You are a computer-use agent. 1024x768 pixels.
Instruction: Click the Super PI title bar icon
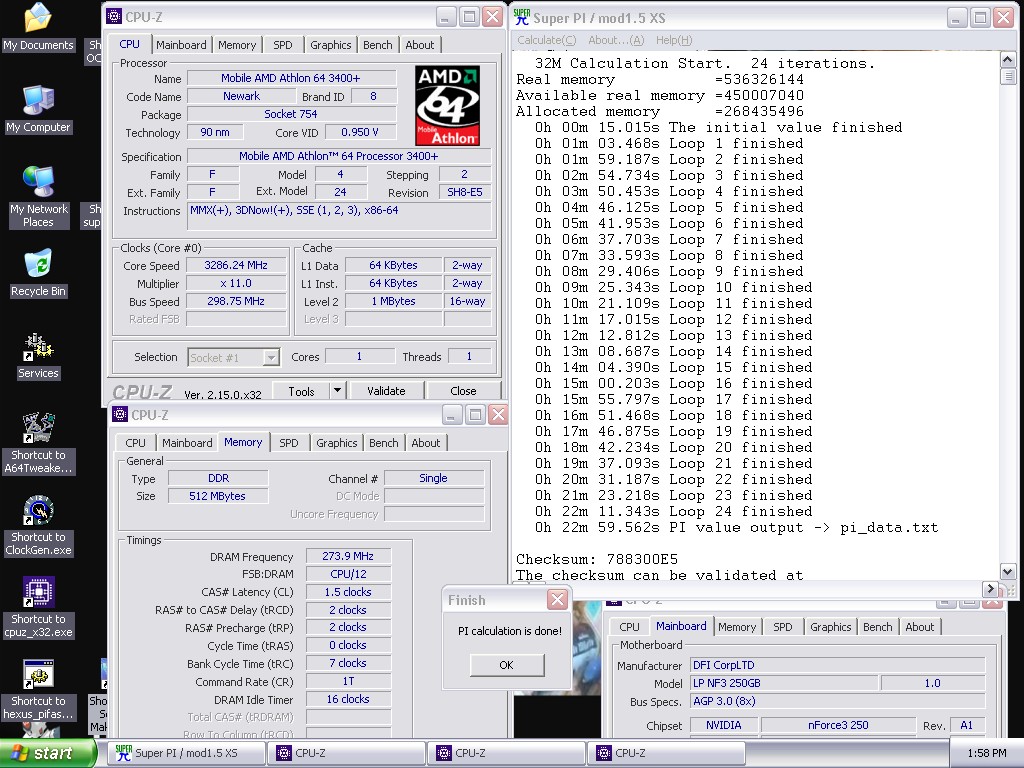(x=521, y=17)
